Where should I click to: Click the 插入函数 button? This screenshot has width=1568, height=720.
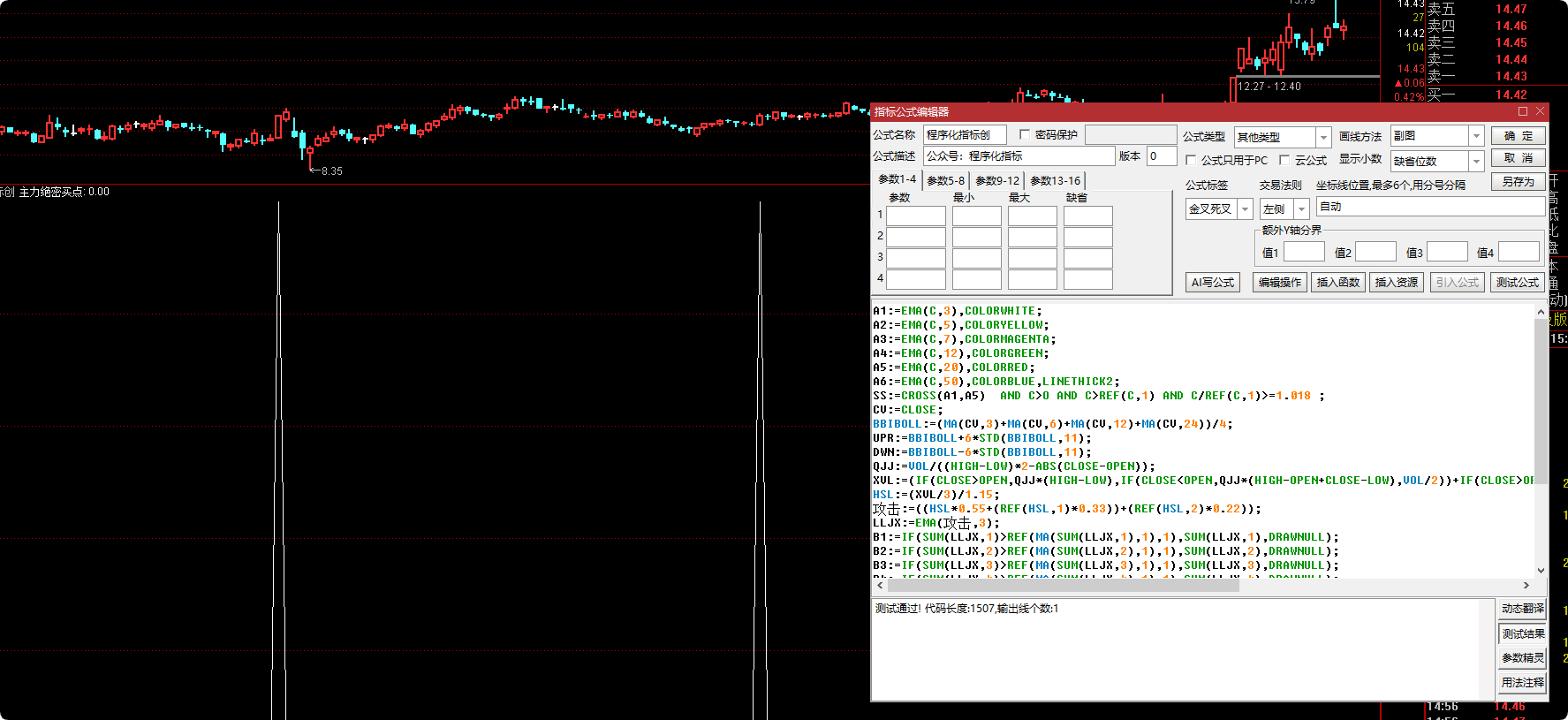pos(1337,283)
